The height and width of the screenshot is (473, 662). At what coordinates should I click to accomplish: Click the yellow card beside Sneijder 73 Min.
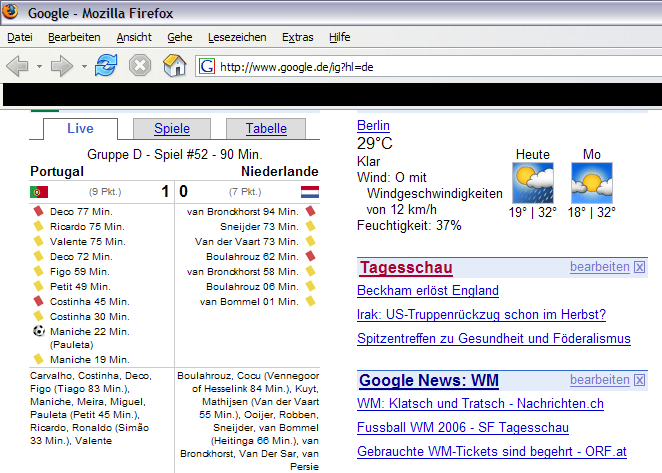tap(311, 226)
